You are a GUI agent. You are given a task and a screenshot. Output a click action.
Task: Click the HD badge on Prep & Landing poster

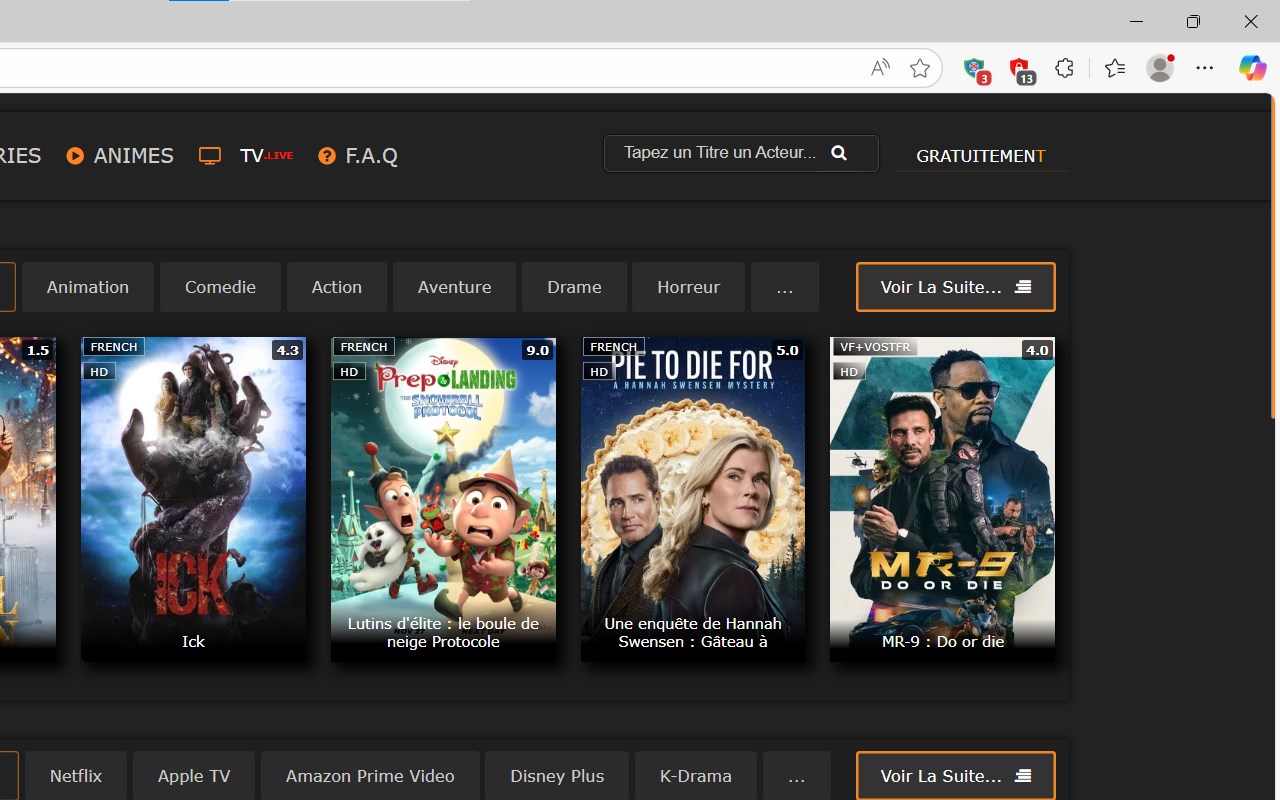coord(348,371)
